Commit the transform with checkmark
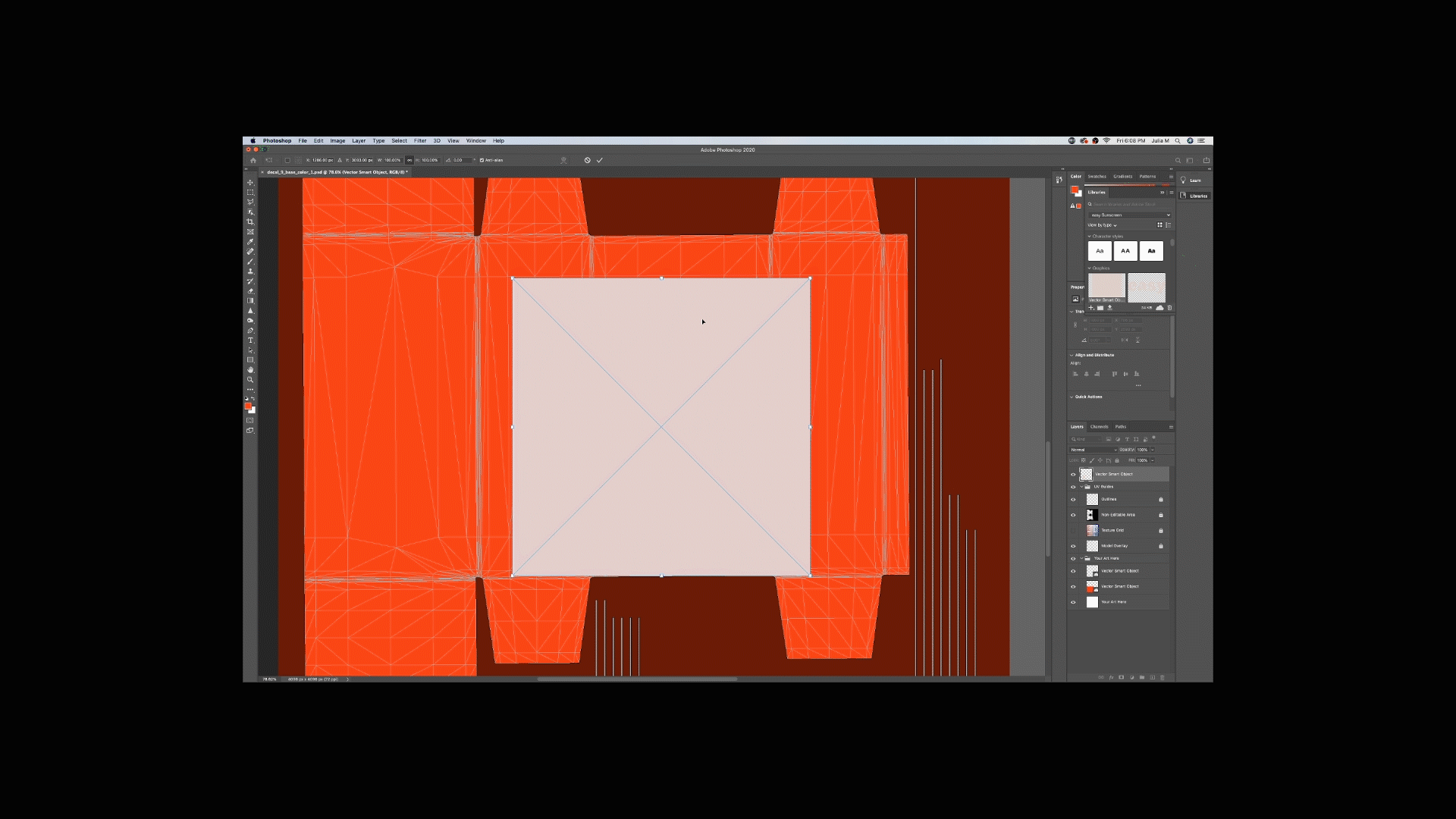The height and width of the screenshot is (819, 1456). (x=600, y=160)
